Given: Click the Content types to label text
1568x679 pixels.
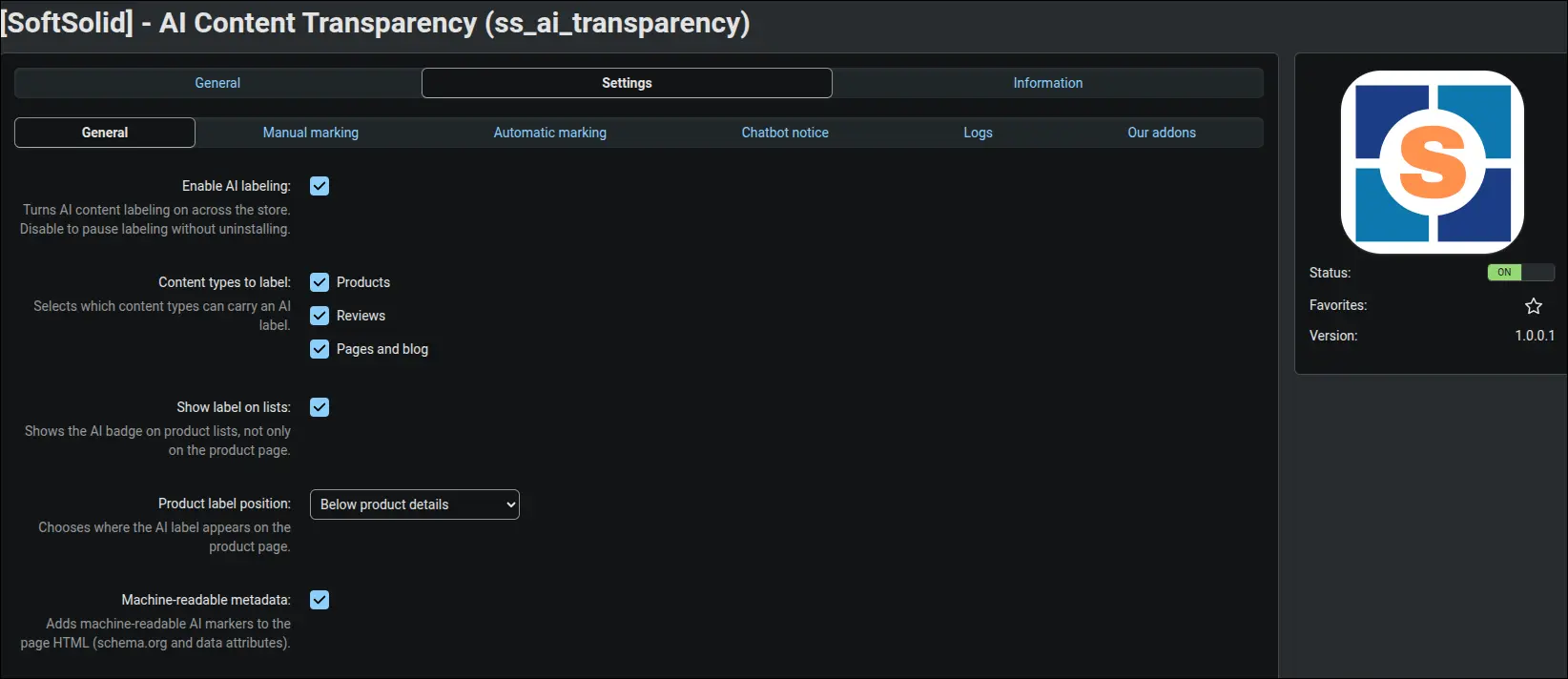Looking at the screenshot, I should [x=224, y=282].
